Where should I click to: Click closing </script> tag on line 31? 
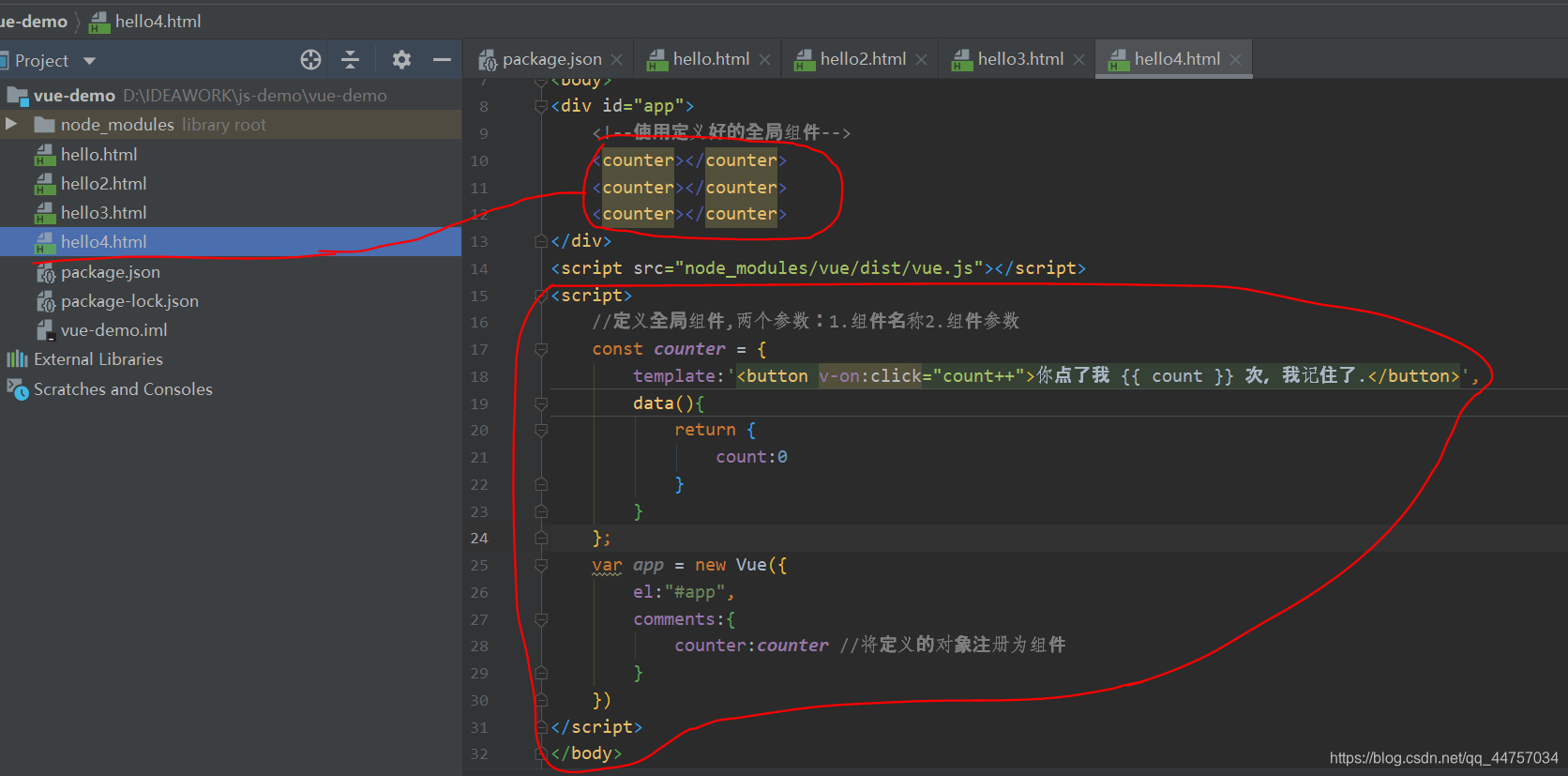[x=596, y=727]
